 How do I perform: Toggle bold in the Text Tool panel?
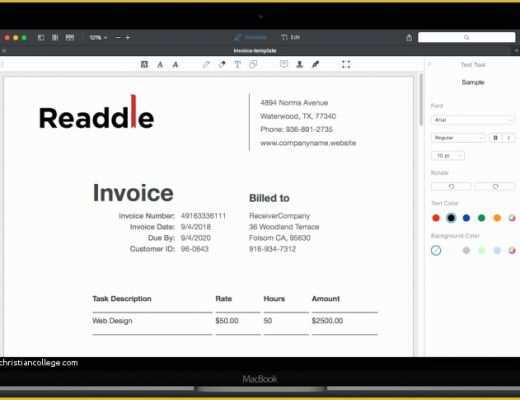495,138
